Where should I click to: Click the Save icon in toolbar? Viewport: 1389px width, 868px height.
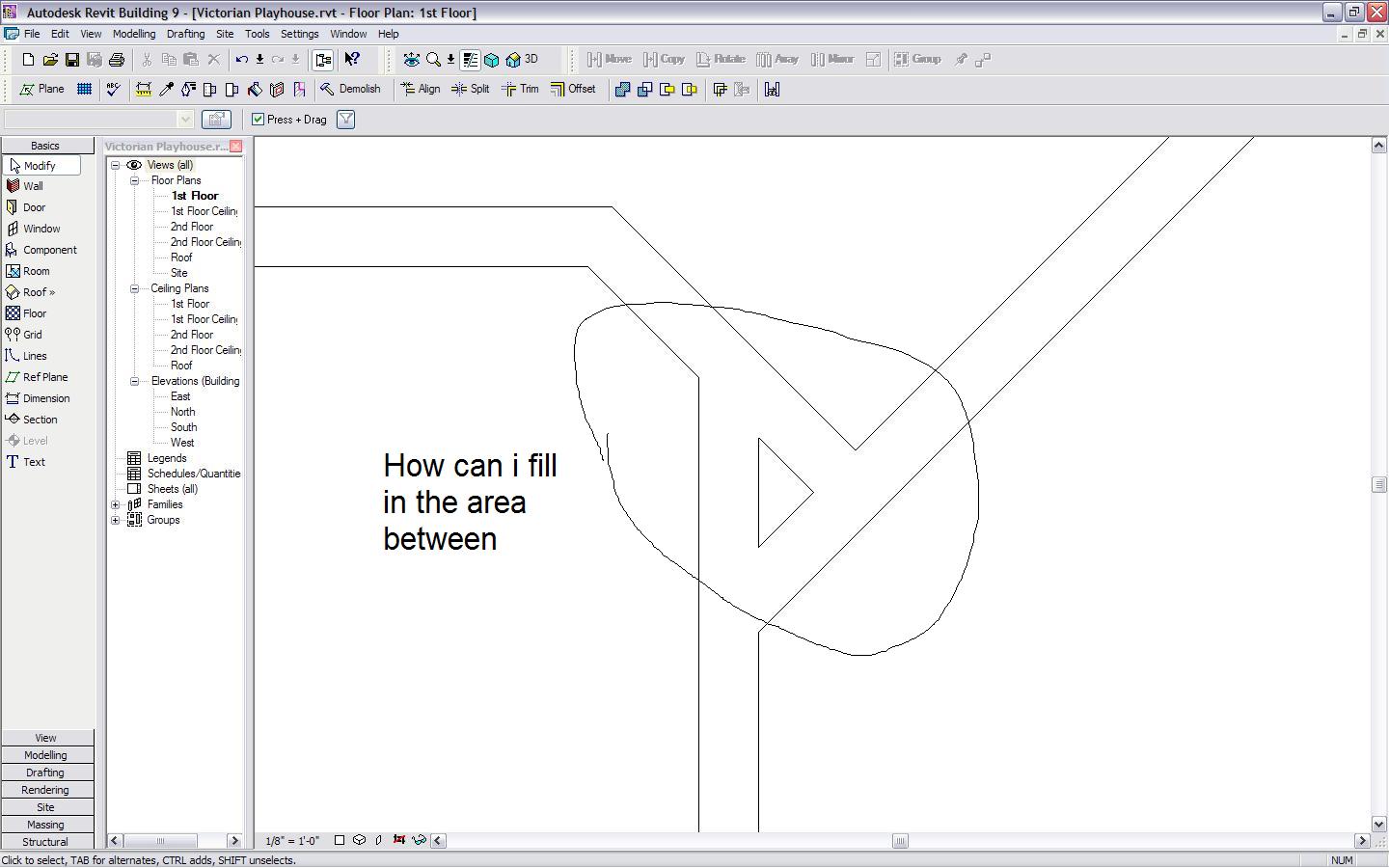[72, 60]
